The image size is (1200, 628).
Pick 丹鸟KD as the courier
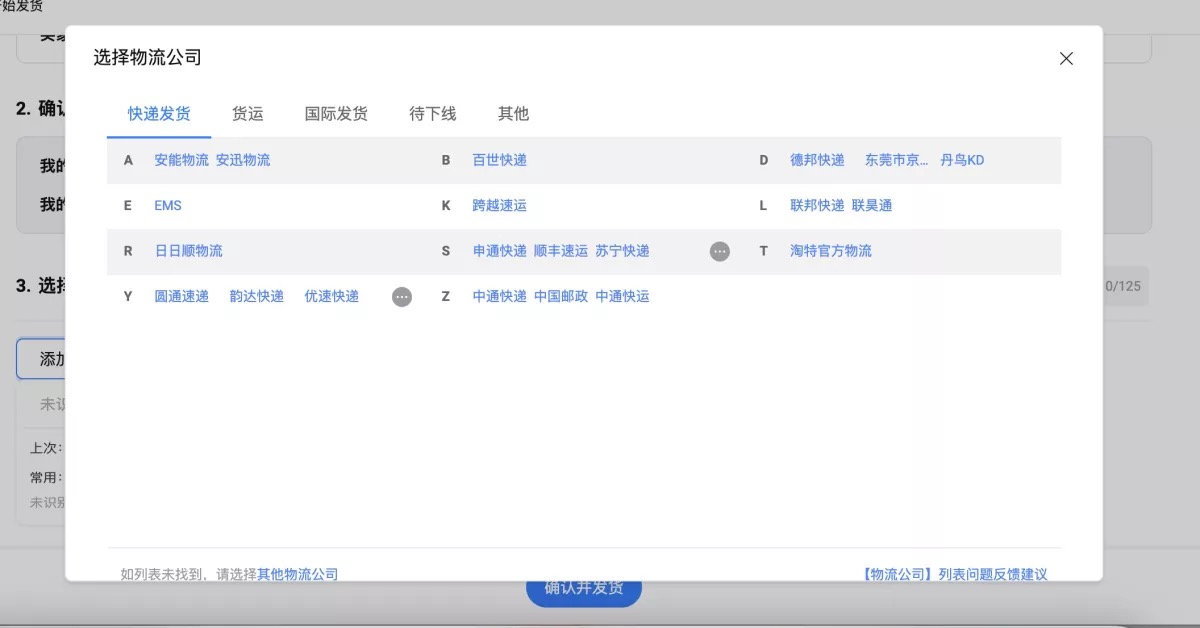(x=962, y=160)
